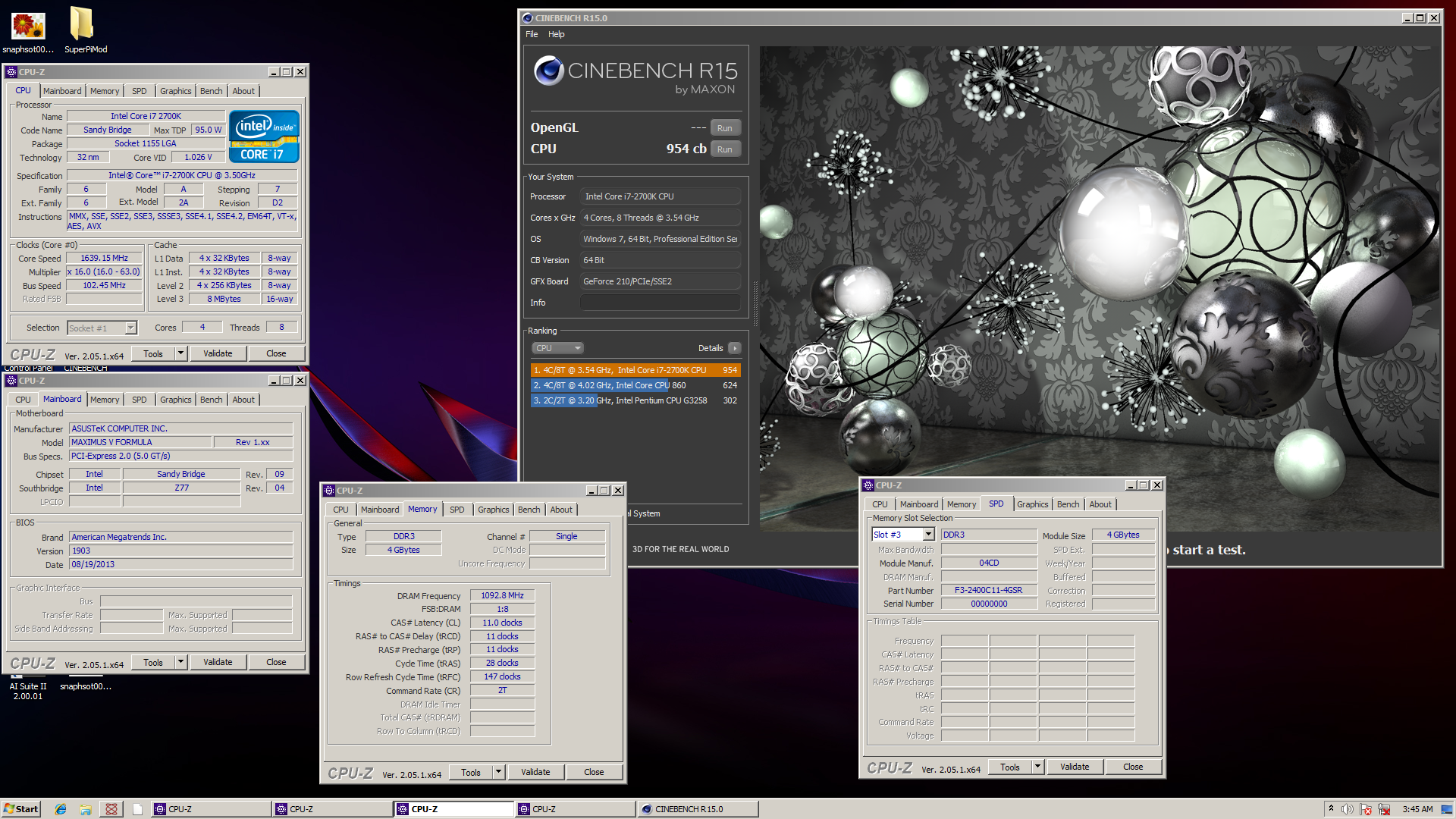Click Validate in the Mainboard CPU-Z window
This screenshot has height=819, width=1456.
click(x=218, y=662)
